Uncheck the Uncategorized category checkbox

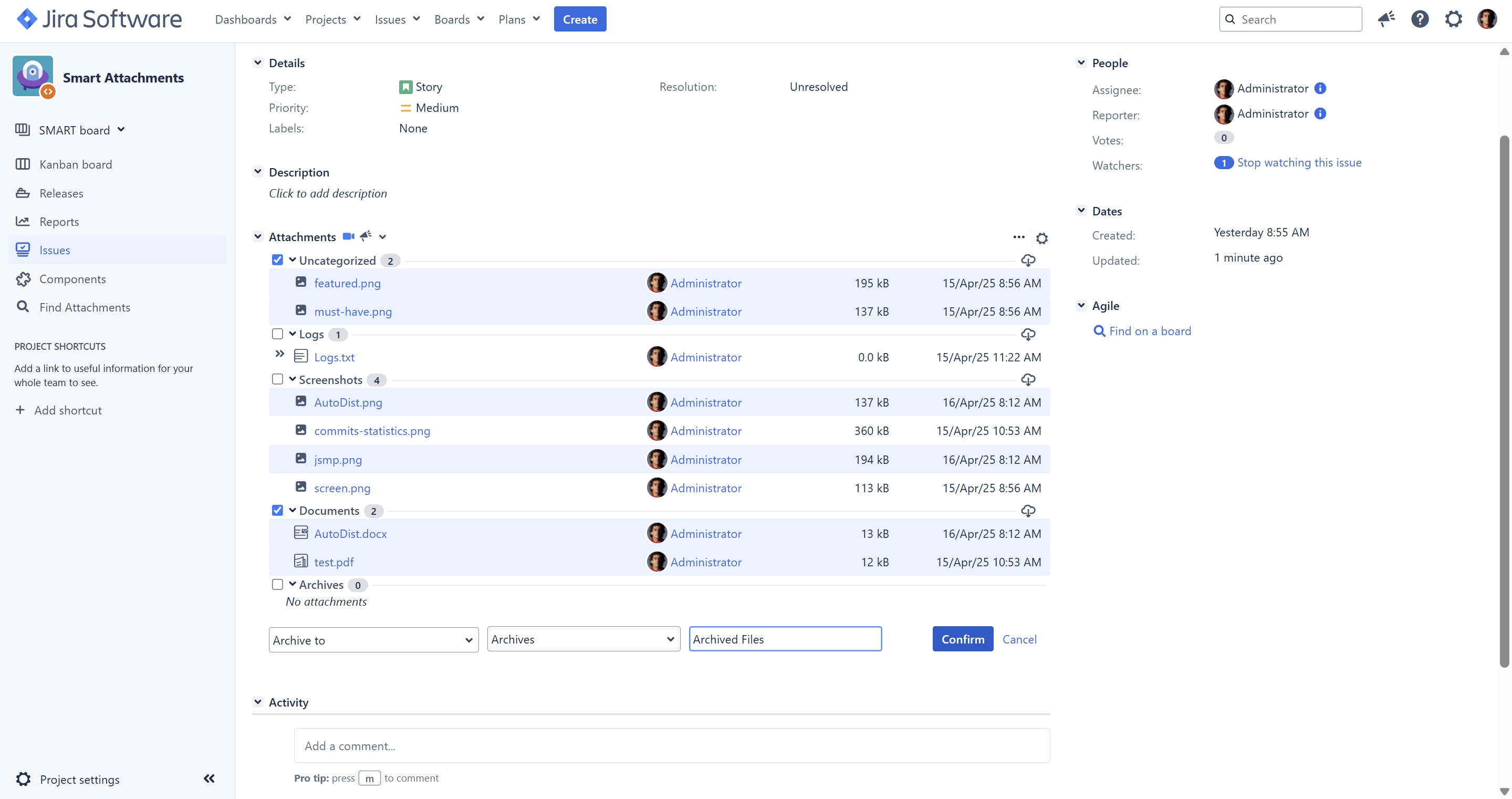278,260
